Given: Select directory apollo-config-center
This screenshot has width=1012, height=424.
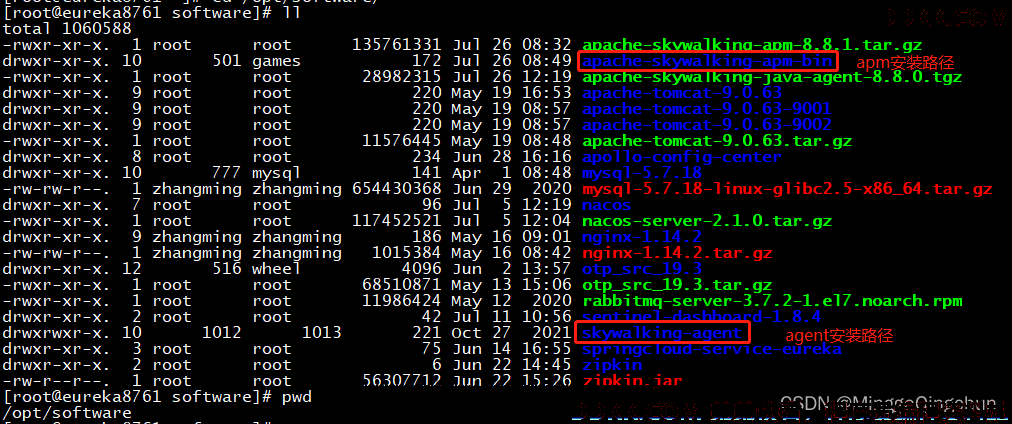Looking at the screenshot, I should coord(682,157).
